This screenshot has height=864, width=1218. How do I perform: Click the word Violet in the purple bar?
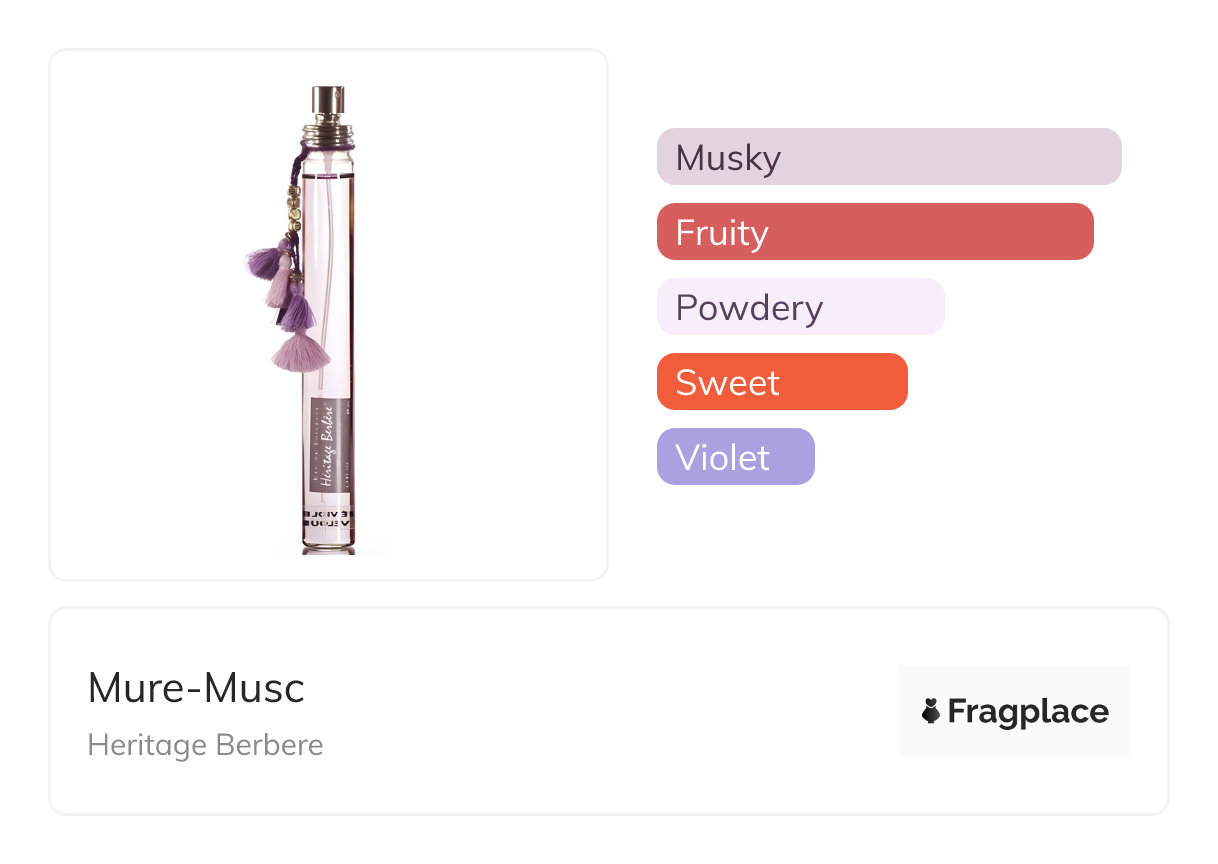pos(722,457)
